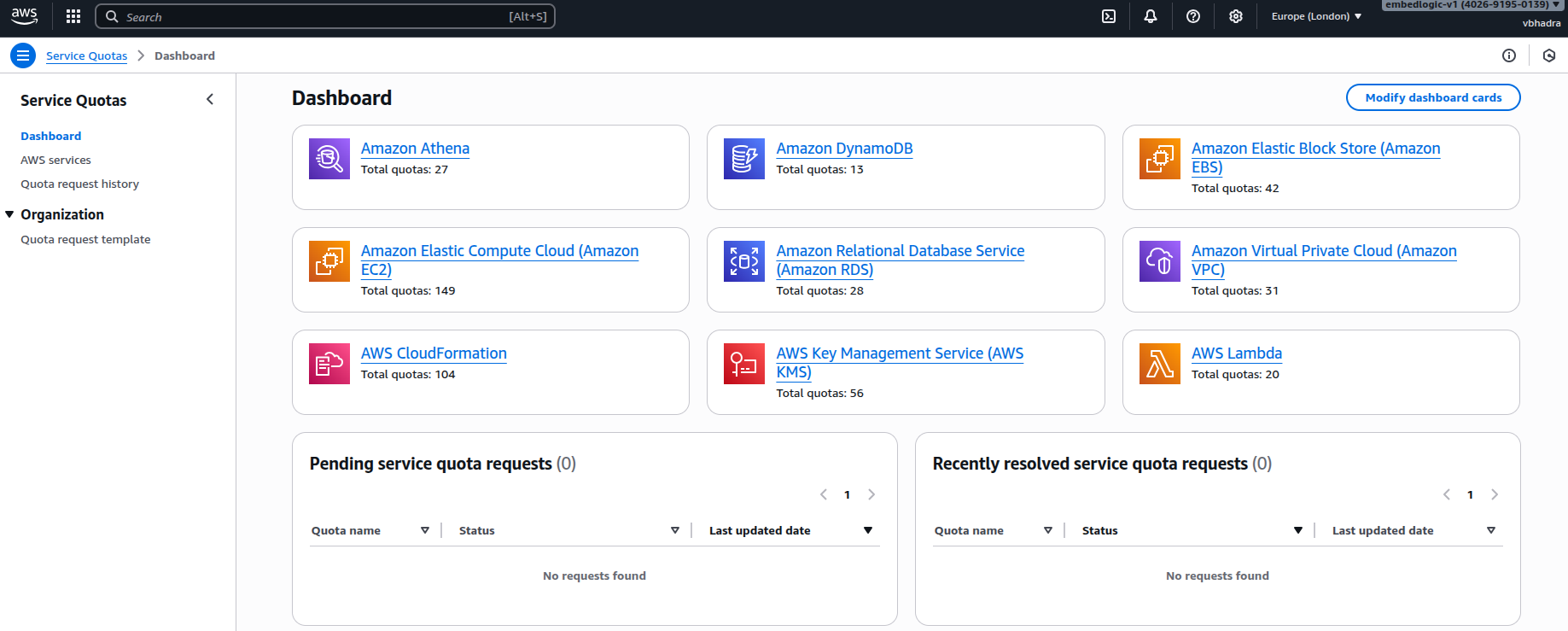Collapse the Service Quotas side panel
Viewport: 1568px width, 631px height.
[210, 100]
